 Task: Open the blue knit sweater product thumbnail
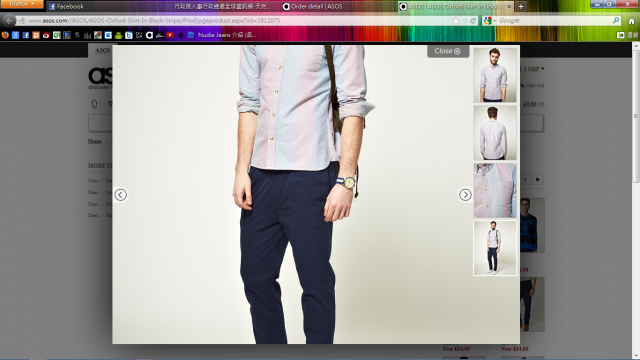tap(532, 225)
